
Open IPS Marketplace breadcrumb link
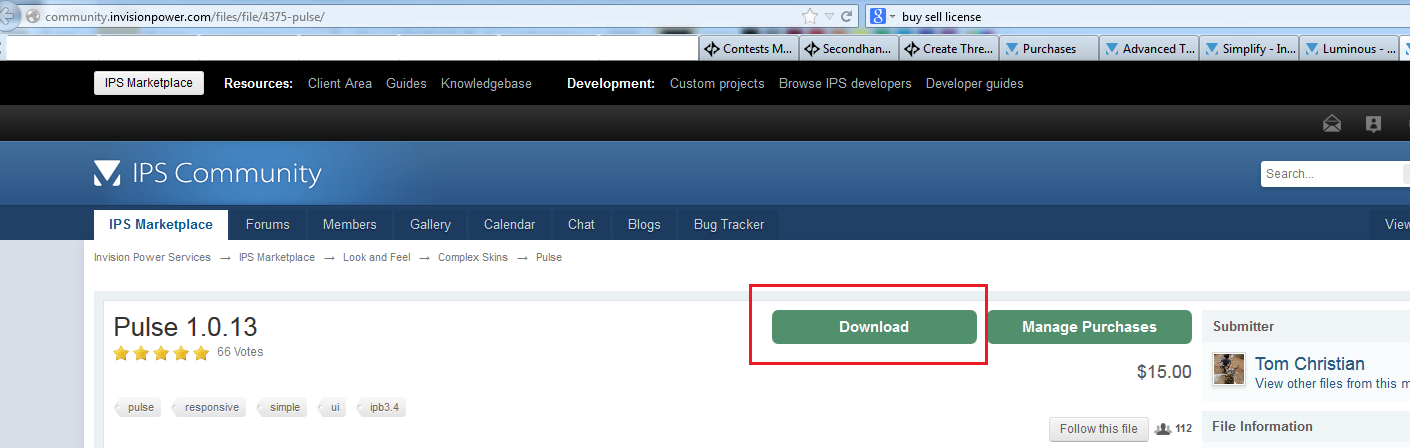point(277,257)
